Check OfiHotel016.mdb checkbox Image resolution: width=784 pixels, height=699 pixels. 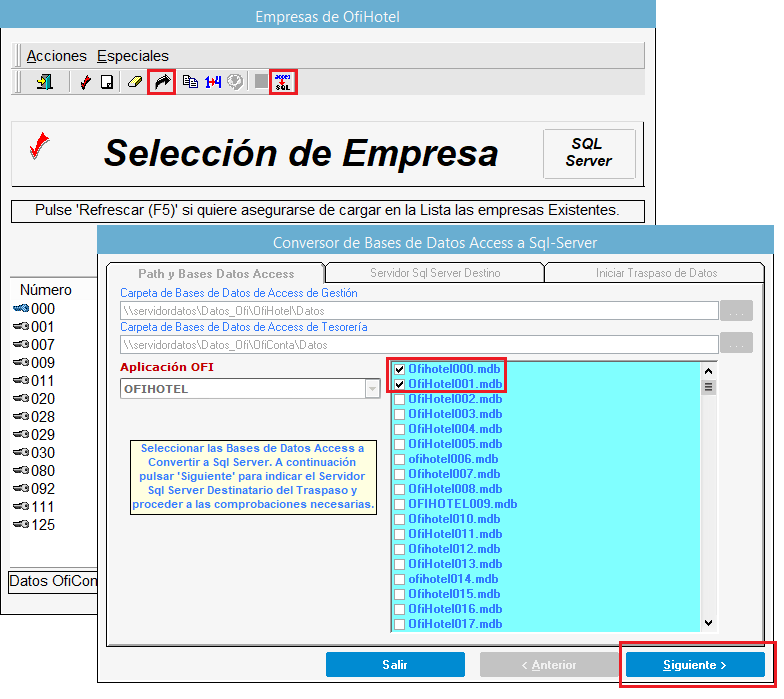click(x=400, y=610)
